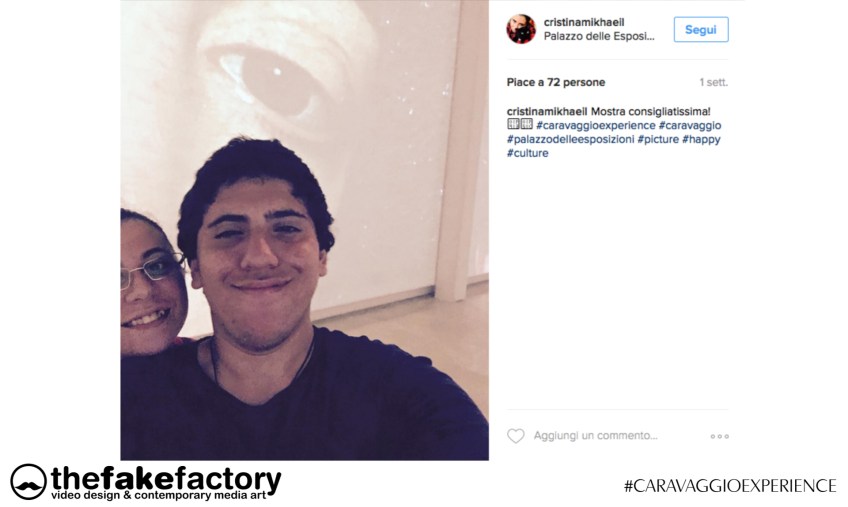Image resolution: width=848 pixels, height=507 pixels.
Task: Open the #caravaggio hashtag link
Action: point(690,126)
